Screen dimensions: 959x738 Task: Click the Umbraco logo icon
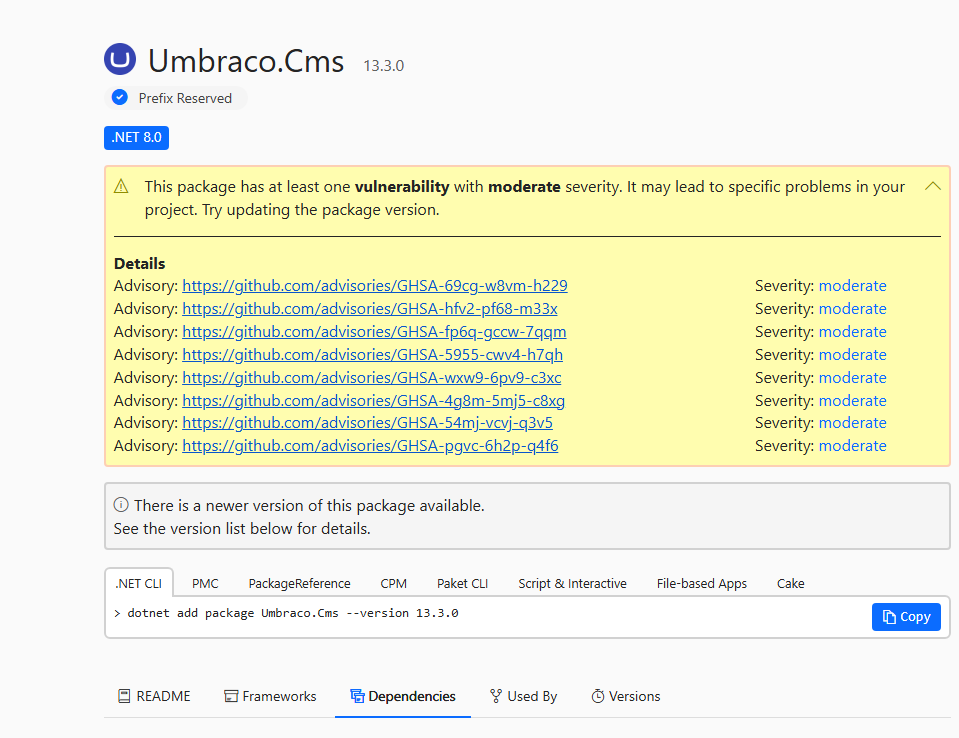(120, 60)
